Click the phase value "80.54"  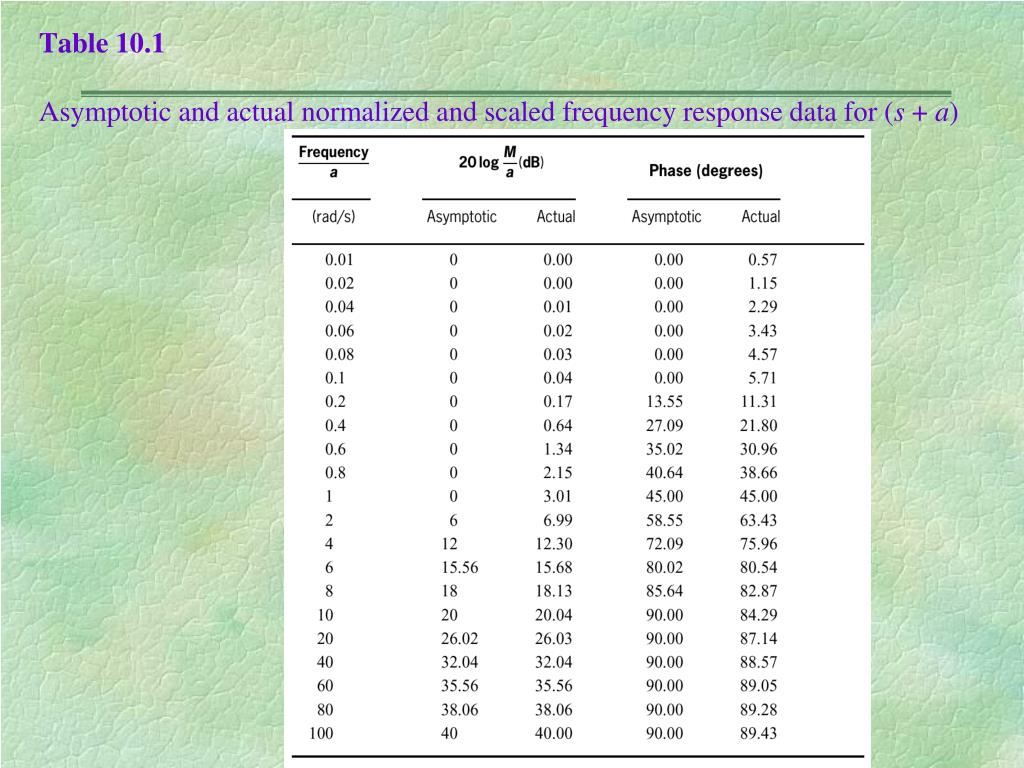click(x=759, y=567)
